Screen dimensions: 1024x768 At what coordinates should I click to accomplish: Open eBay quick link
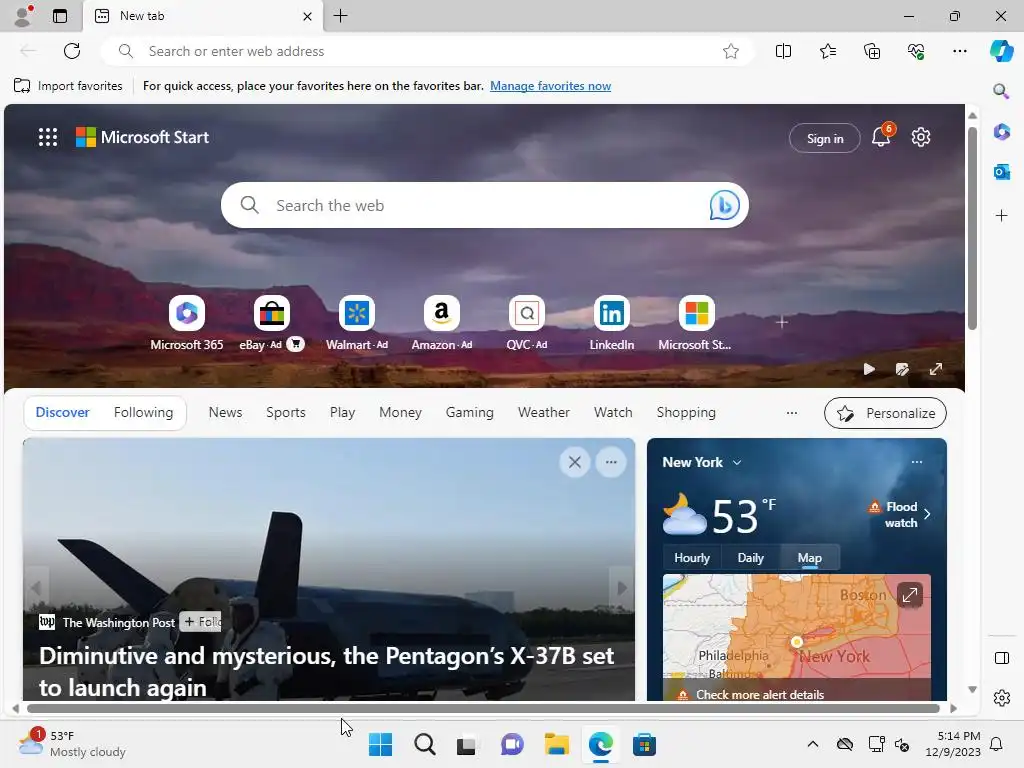tap(271, 323)
